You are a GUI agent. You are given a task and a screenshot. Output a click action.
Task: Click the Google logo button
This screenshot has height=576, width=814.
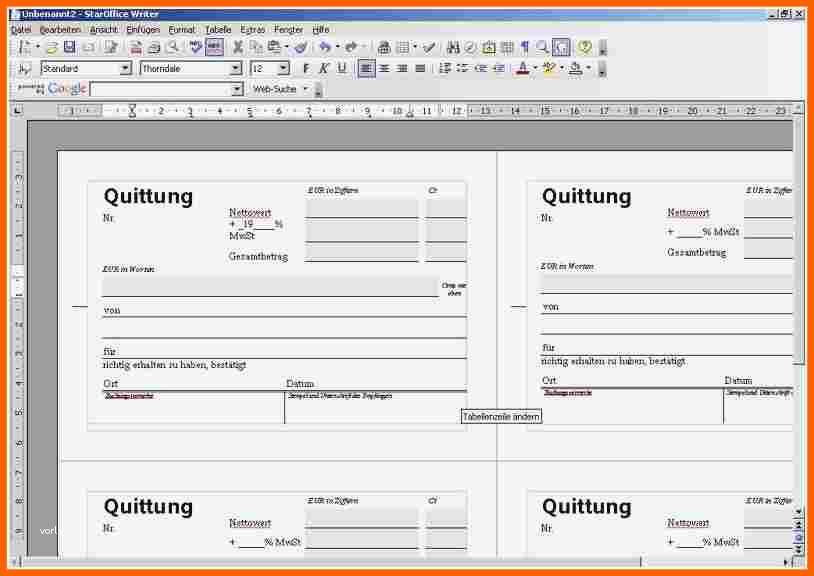point(66,89)
